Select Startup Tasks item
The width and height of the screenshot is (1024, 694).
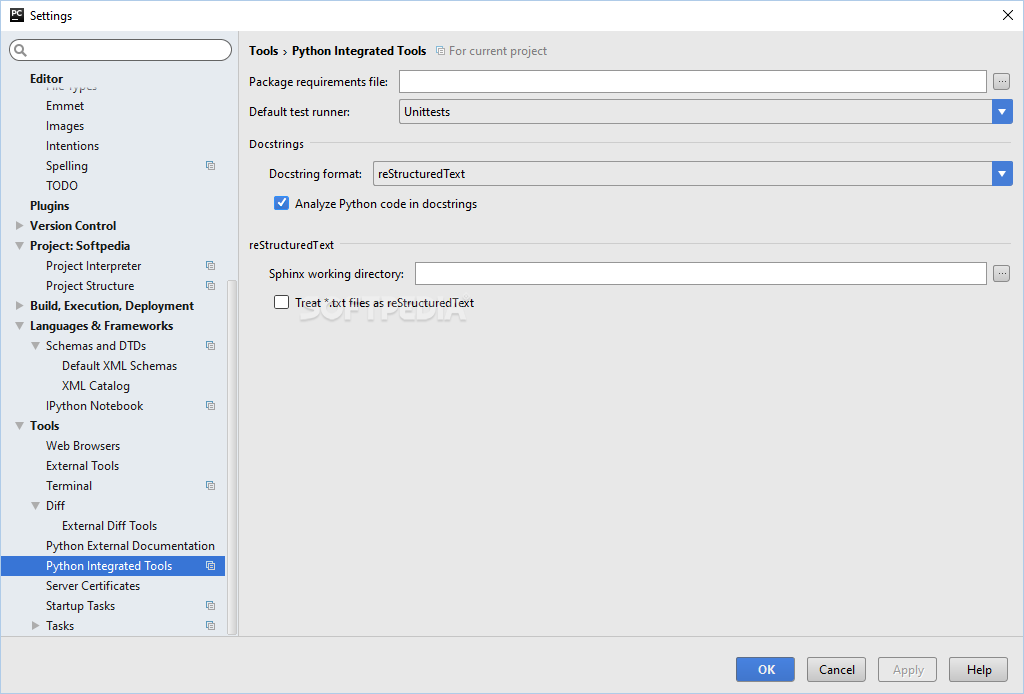pyautogui.click(x=80, y=606)
